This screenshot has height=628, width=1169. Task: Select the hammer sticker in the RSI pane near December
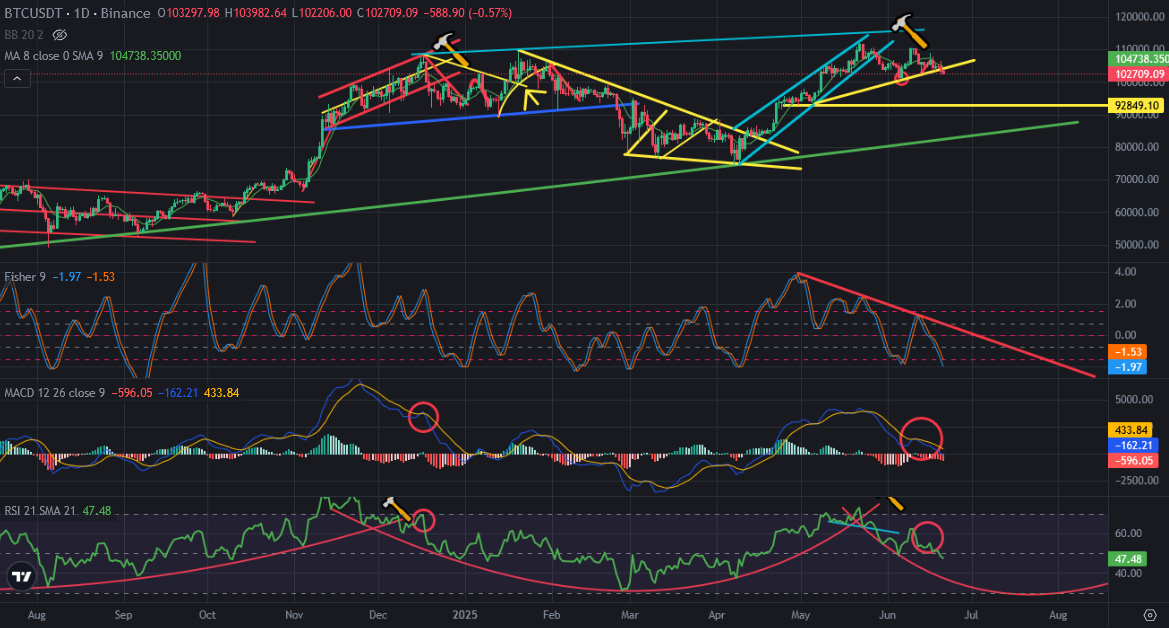click(x=397, y=509)
